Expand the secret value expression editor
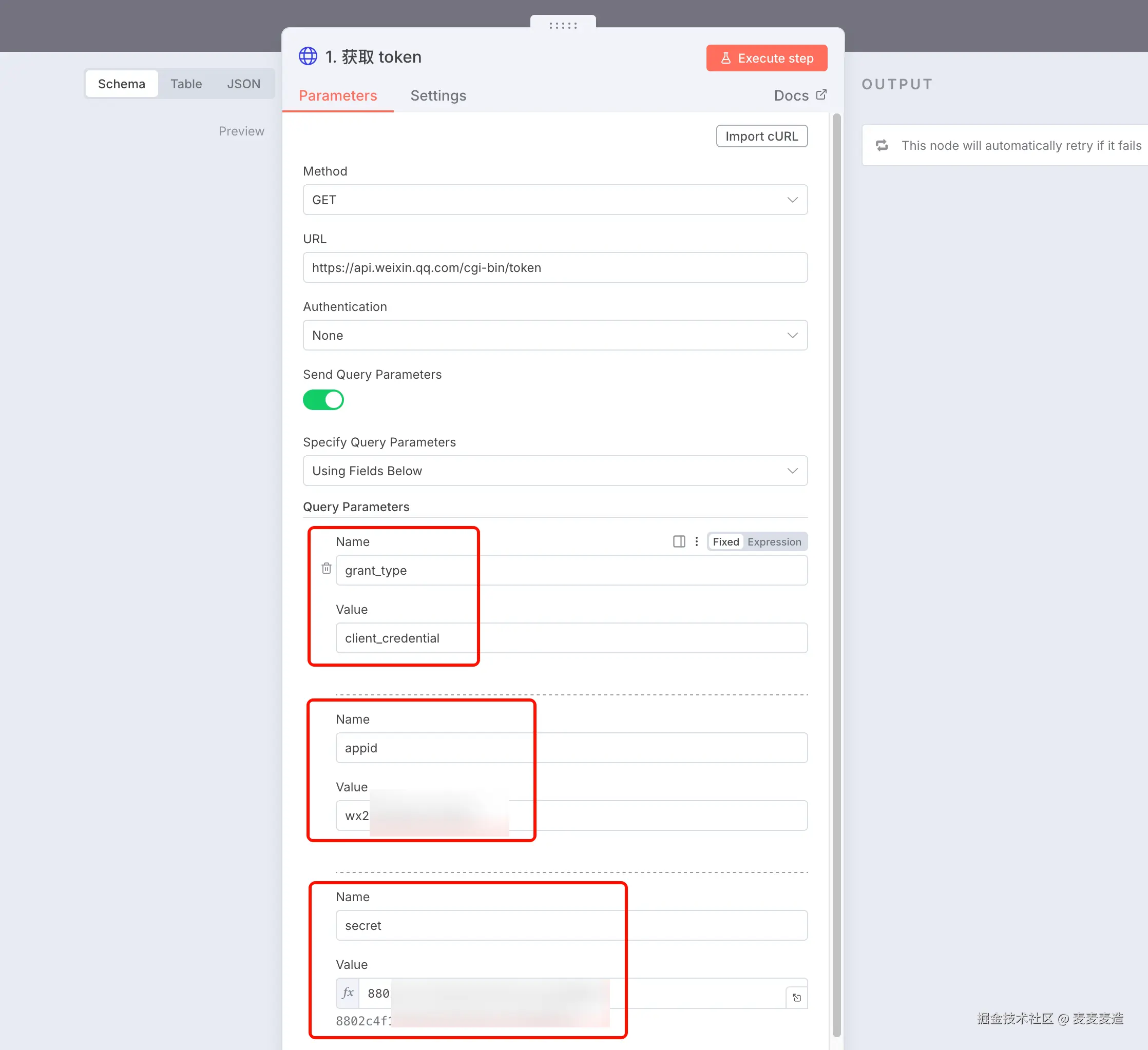Screen dimensions: 1148x1050 click(x=797, y=997)
